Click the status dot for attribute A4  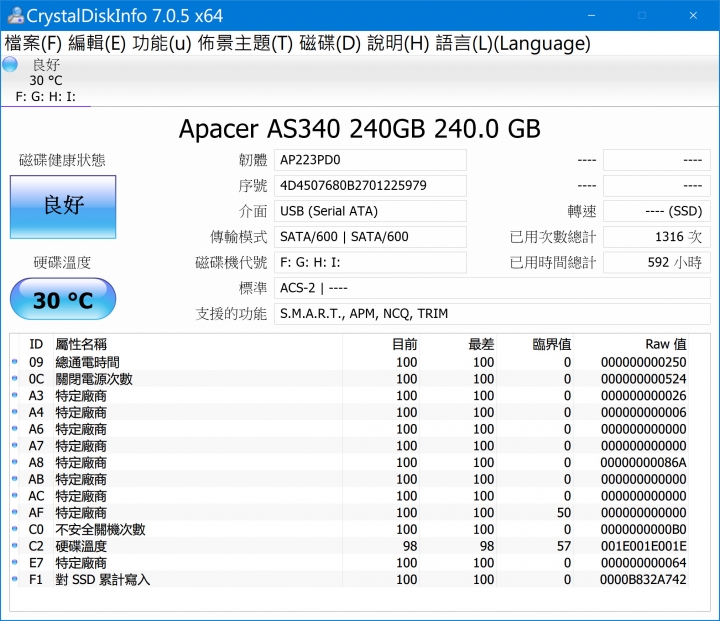[15, 412]
